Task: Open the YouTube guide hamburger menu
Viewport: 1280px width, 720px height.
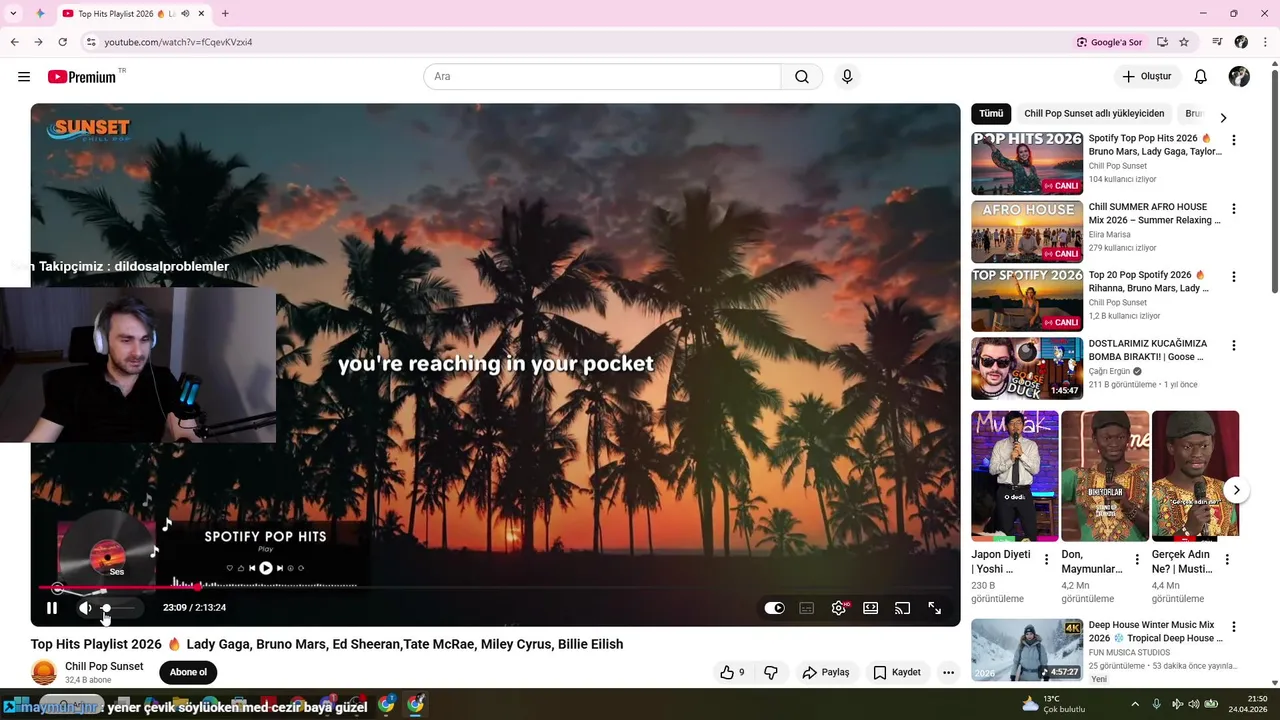Action: point(24,77)
